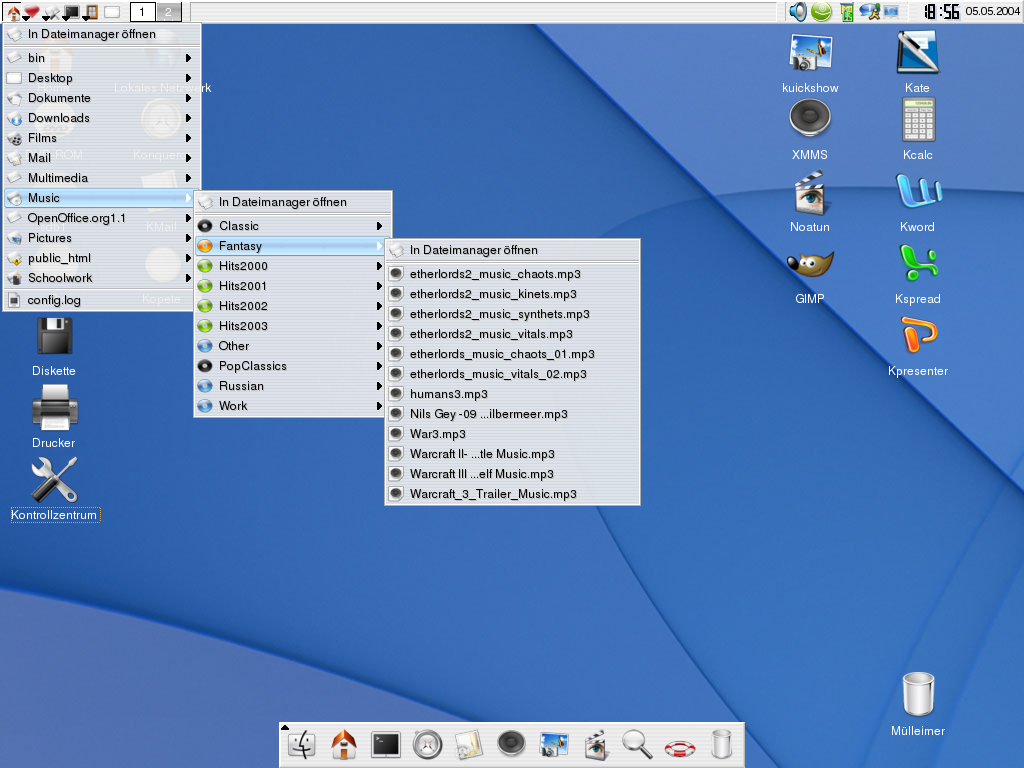This screenshot has width=1024, height=768.
Task: Open the trash can in the dock
Action: [x=721, y=744]
